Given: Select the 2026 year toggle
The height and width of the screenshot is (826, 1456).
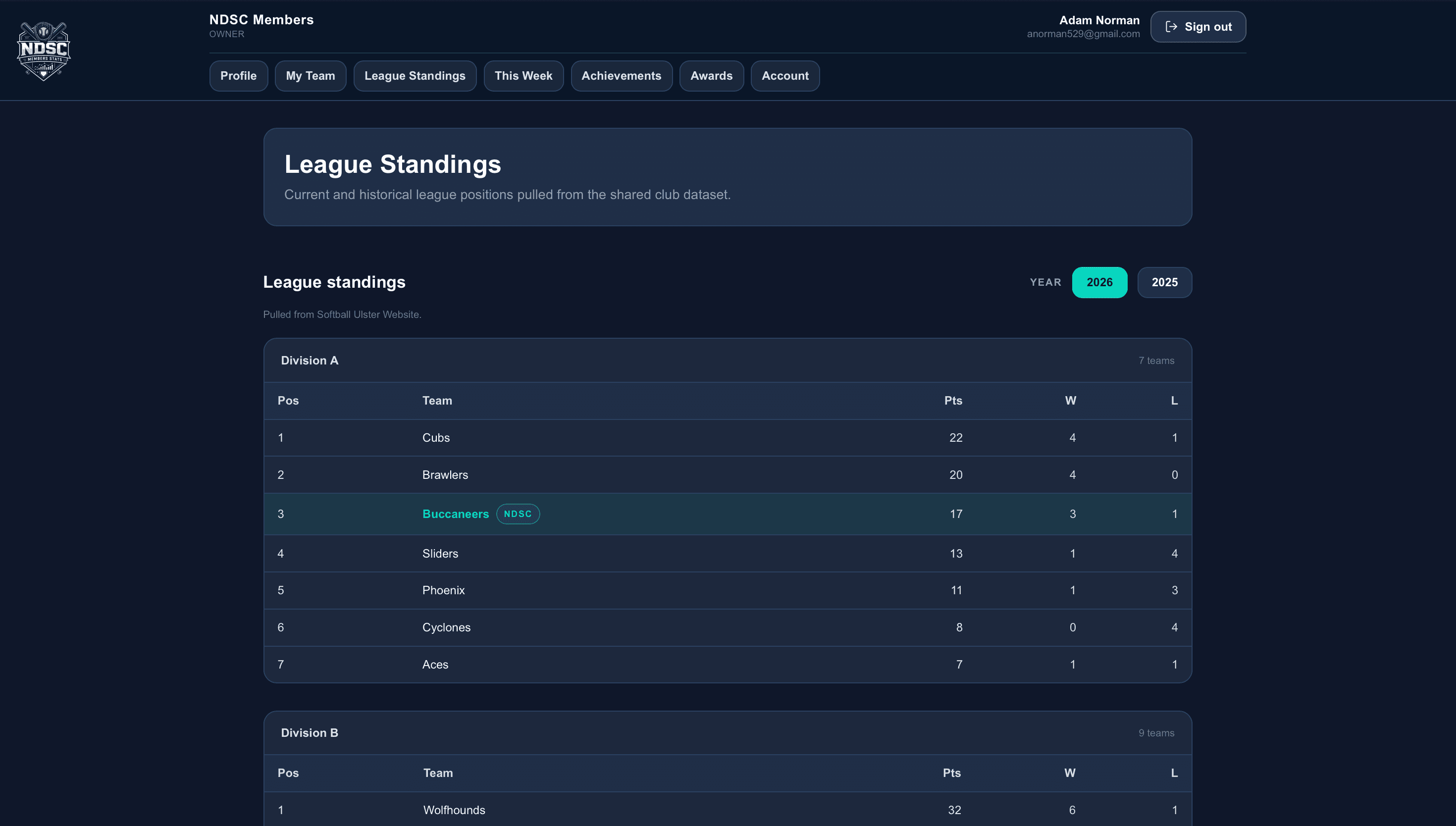Looking at the screenshot, I should 1099,282.
